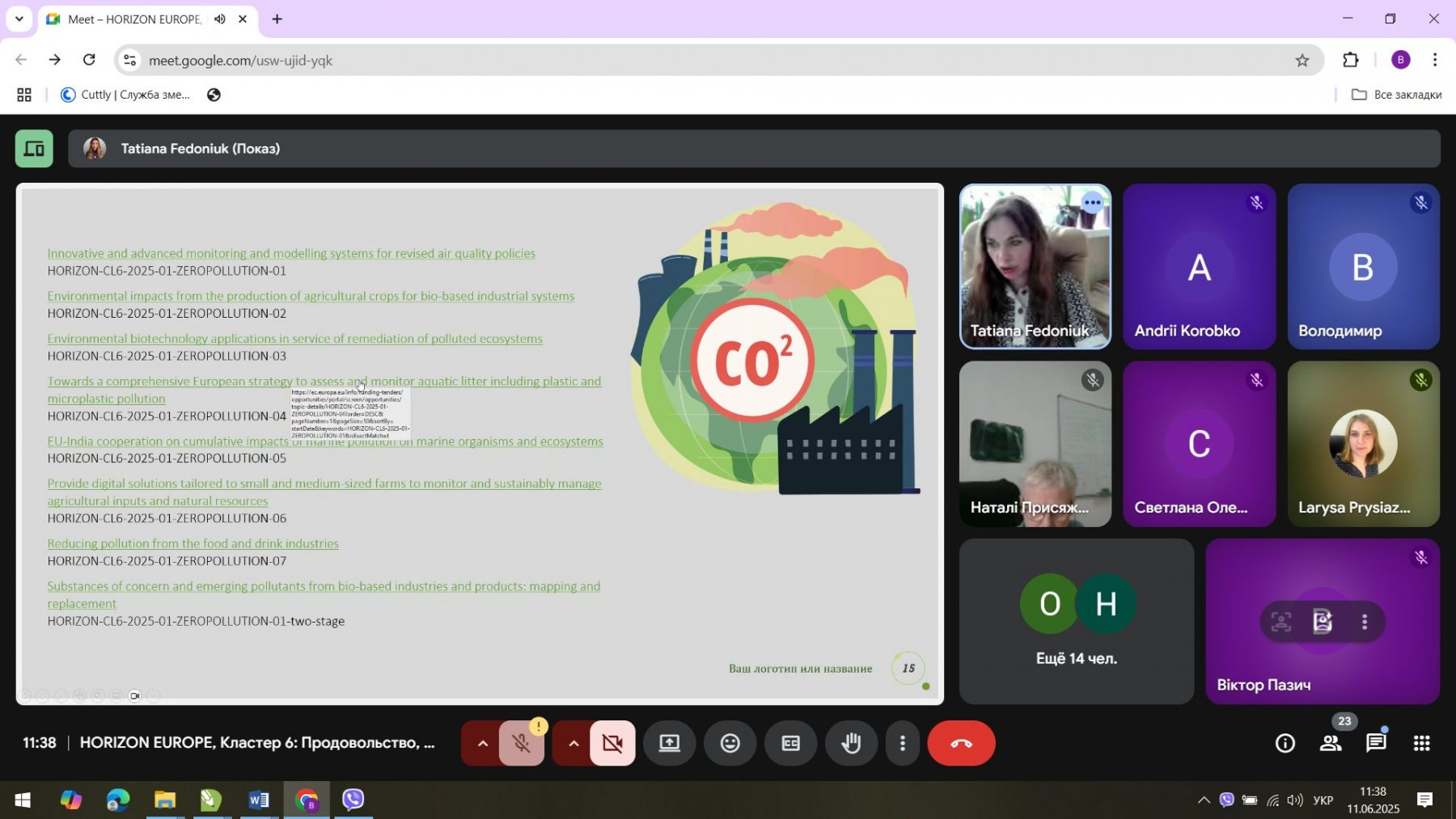Open 'Environmental impacts from the production of agricultural crops' link
This screenshot has height=819, width=1456.
[x=311, y=296]
